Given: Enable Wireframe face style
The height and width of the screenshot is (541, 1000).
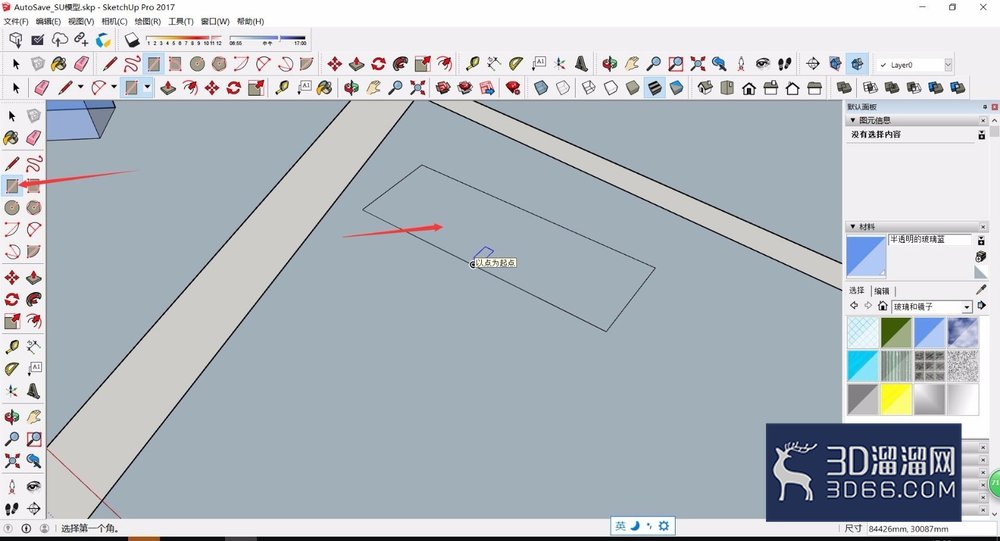Looking at the screenshot, I should click(589, 87).
